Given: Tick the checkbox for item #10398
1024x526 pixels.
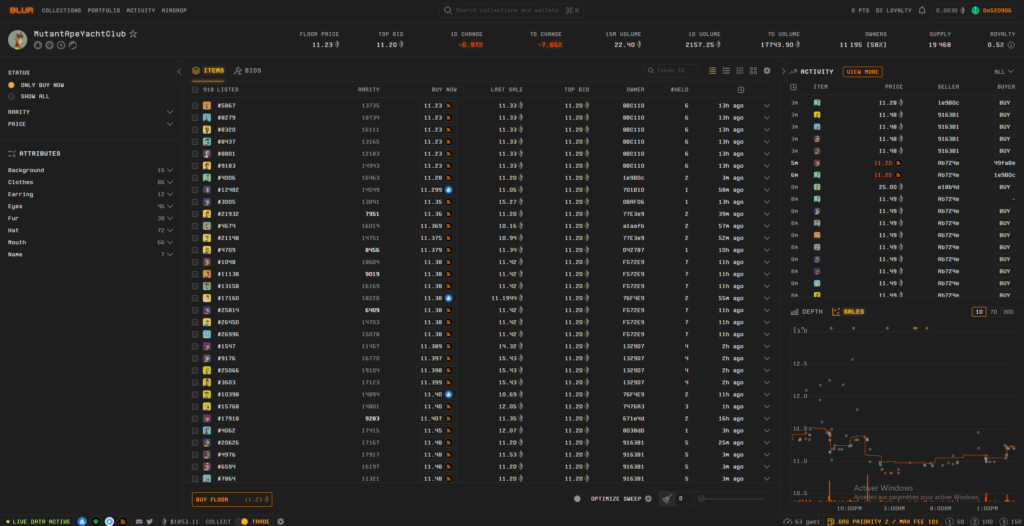Looking at the screenshot, I should click(x=195, y=394).
